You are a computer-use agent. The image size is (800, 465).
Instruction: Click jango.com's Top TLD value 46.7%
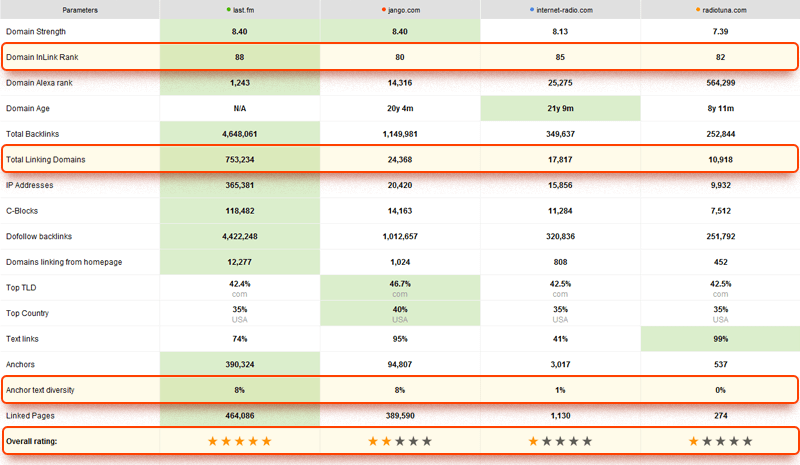(399, 284)
